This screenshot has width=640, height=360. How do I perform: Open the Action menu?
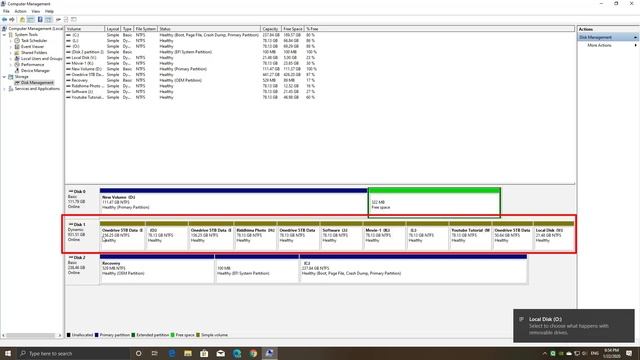(x=20, y=11)
